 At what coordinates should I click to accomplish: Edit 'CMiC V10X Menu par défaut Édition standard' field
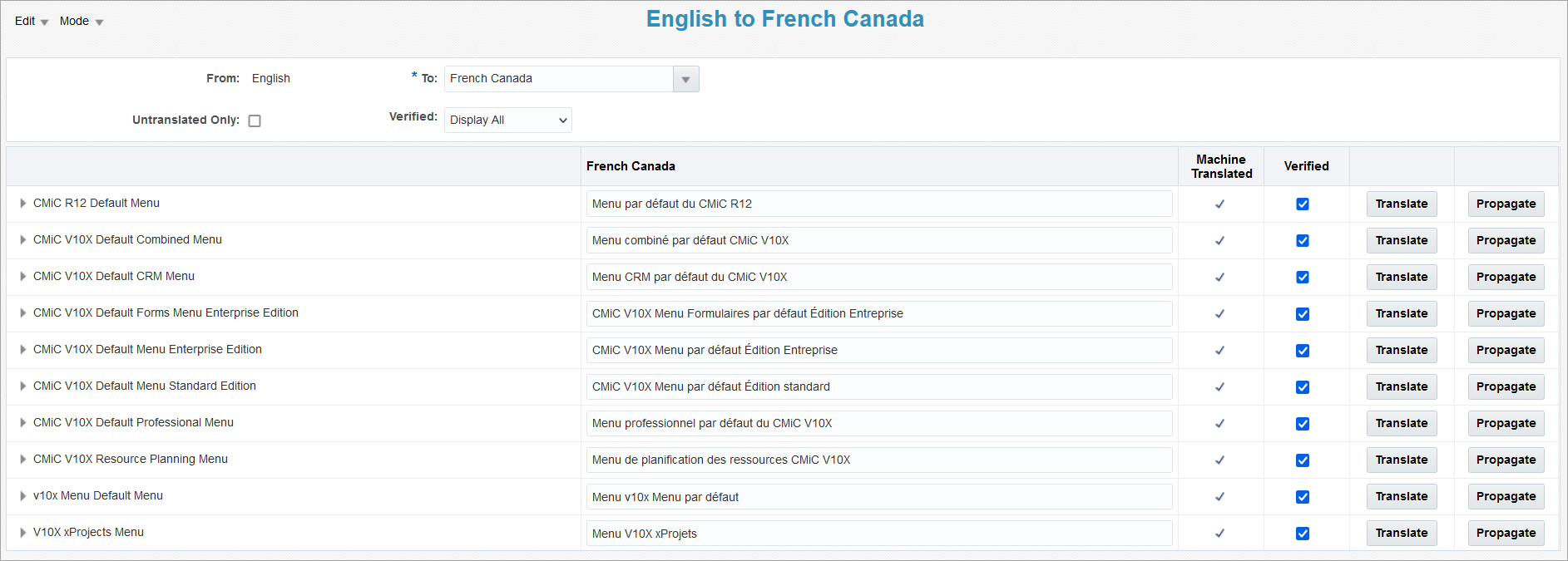[x=879, y=386]
